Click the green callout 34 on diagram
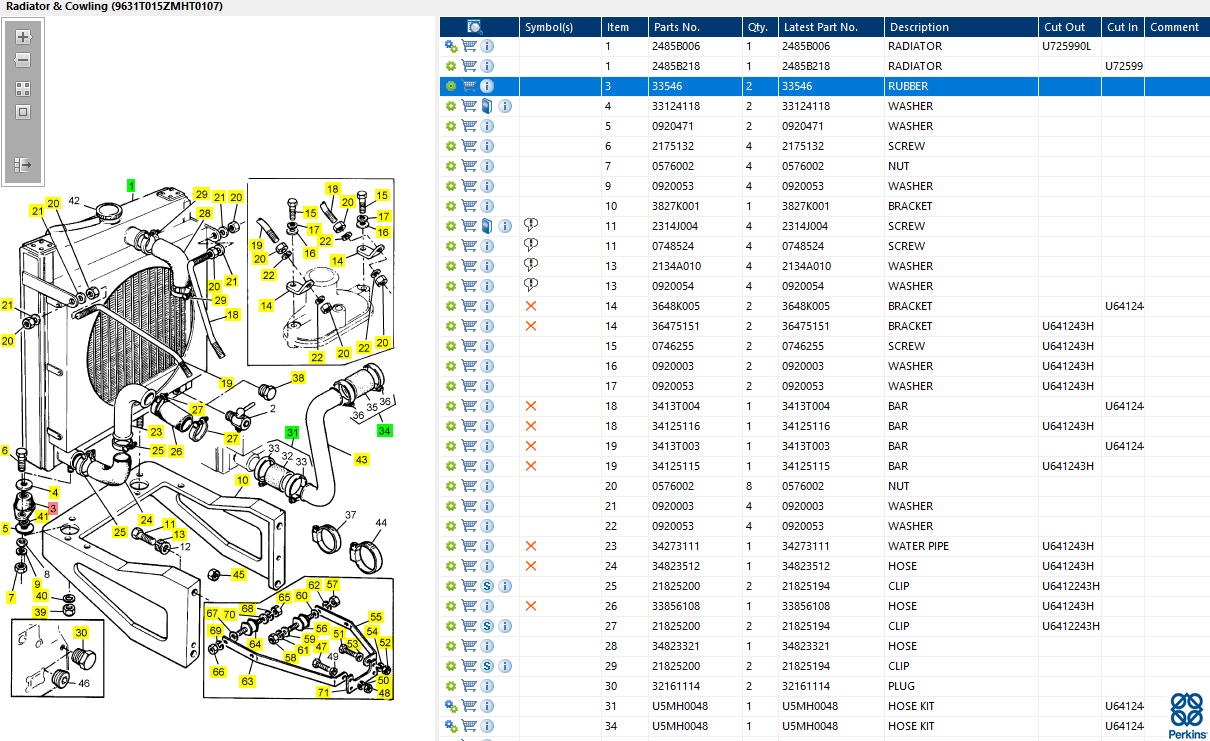This screenshot has width=1210, height=741. coord(384,431)
